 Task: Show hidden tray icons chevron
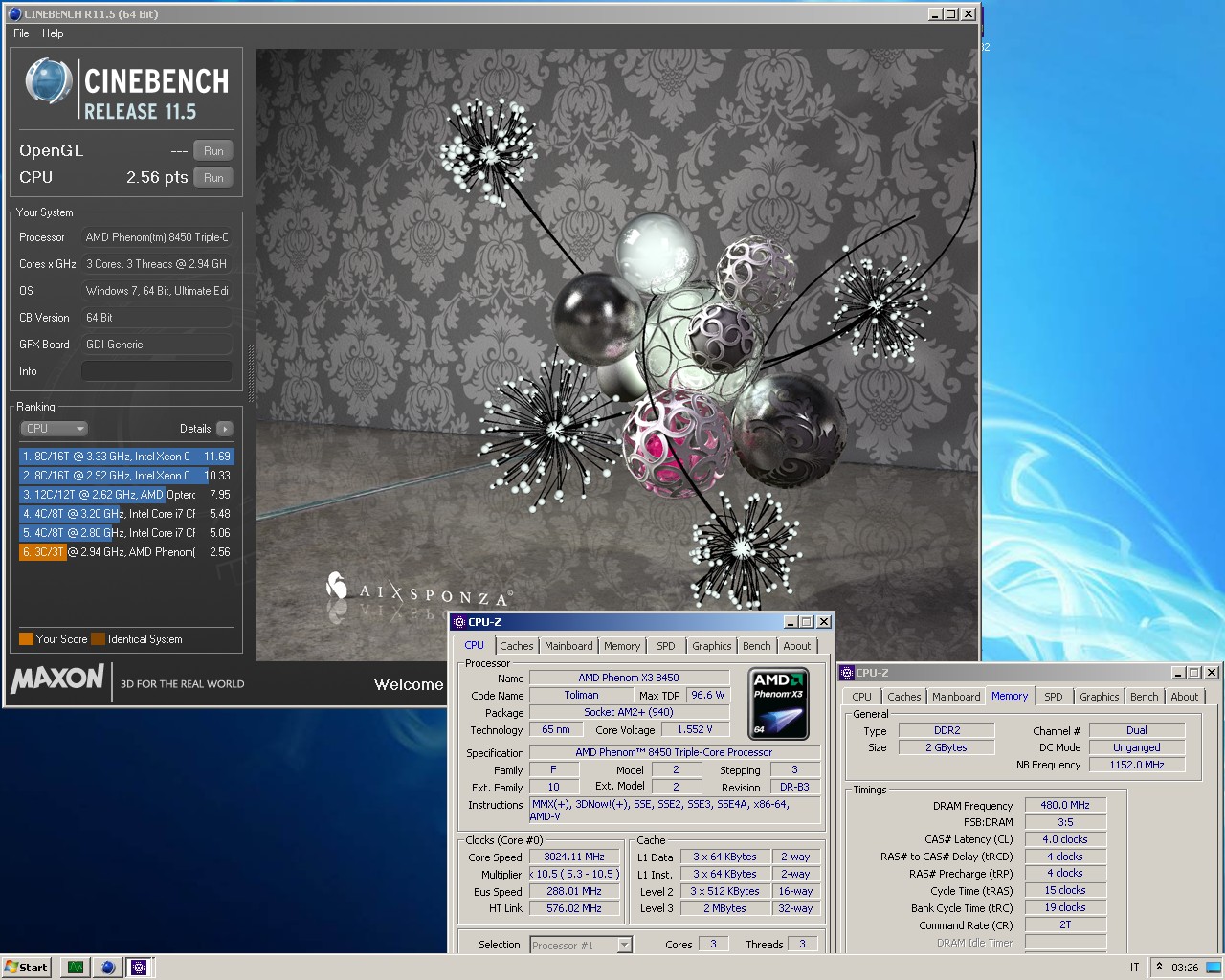tap(1159, 967)
